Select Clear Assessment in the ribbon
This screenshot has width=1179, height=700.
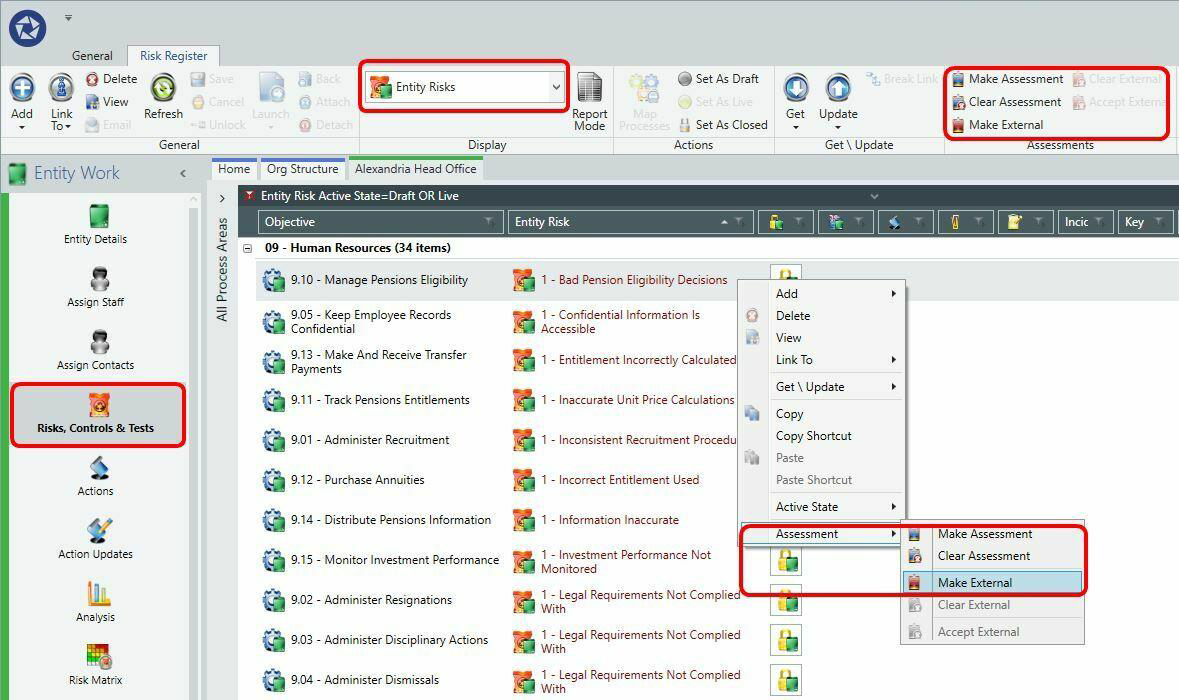tap(1006, 102)
